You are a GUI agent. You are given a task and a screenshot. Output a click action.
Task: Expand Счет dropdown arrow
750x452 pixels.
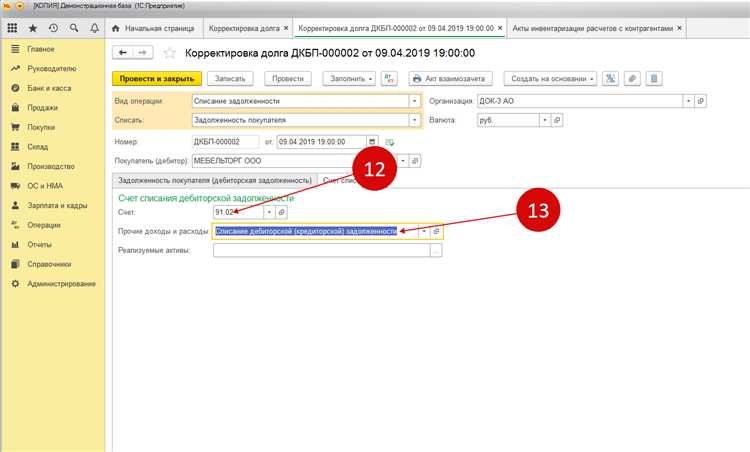tap(269, 212)
